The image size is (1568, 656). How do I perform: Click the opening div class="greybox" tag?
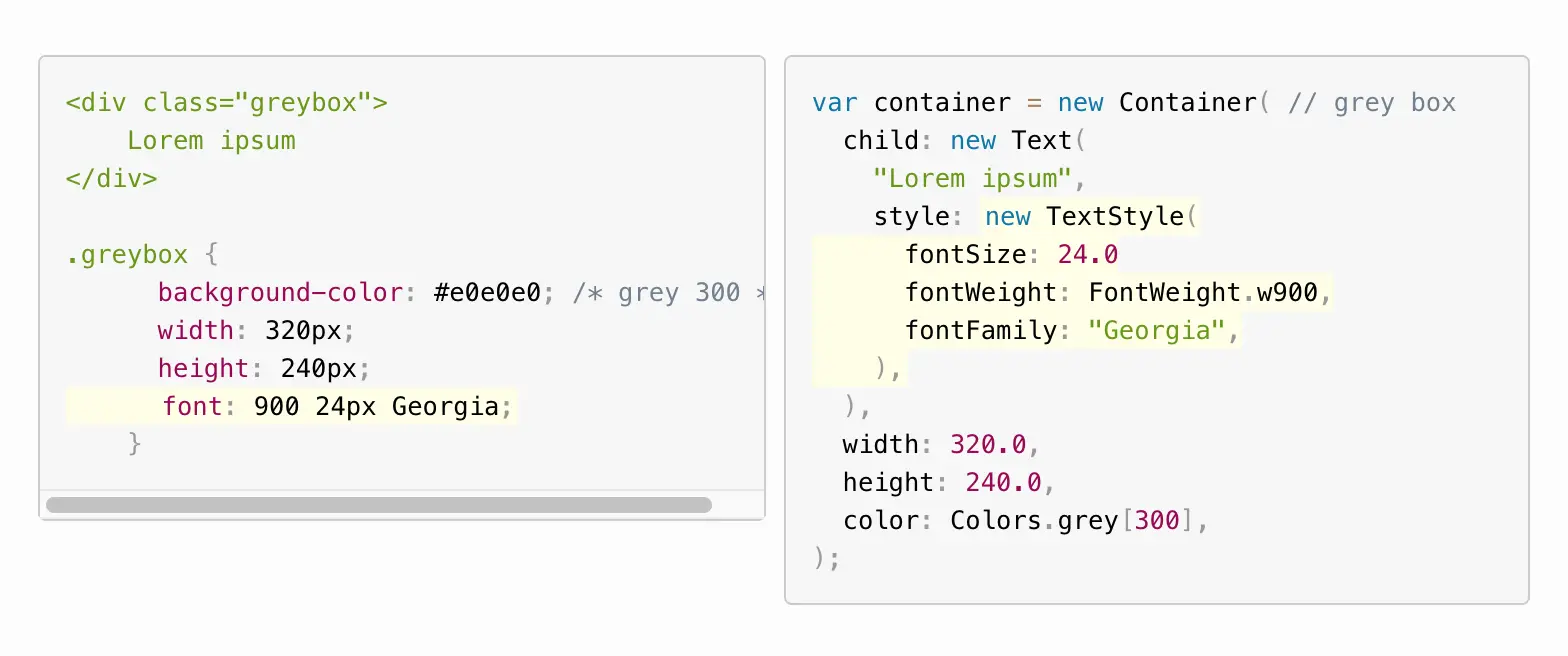click(x=226, y=103)
